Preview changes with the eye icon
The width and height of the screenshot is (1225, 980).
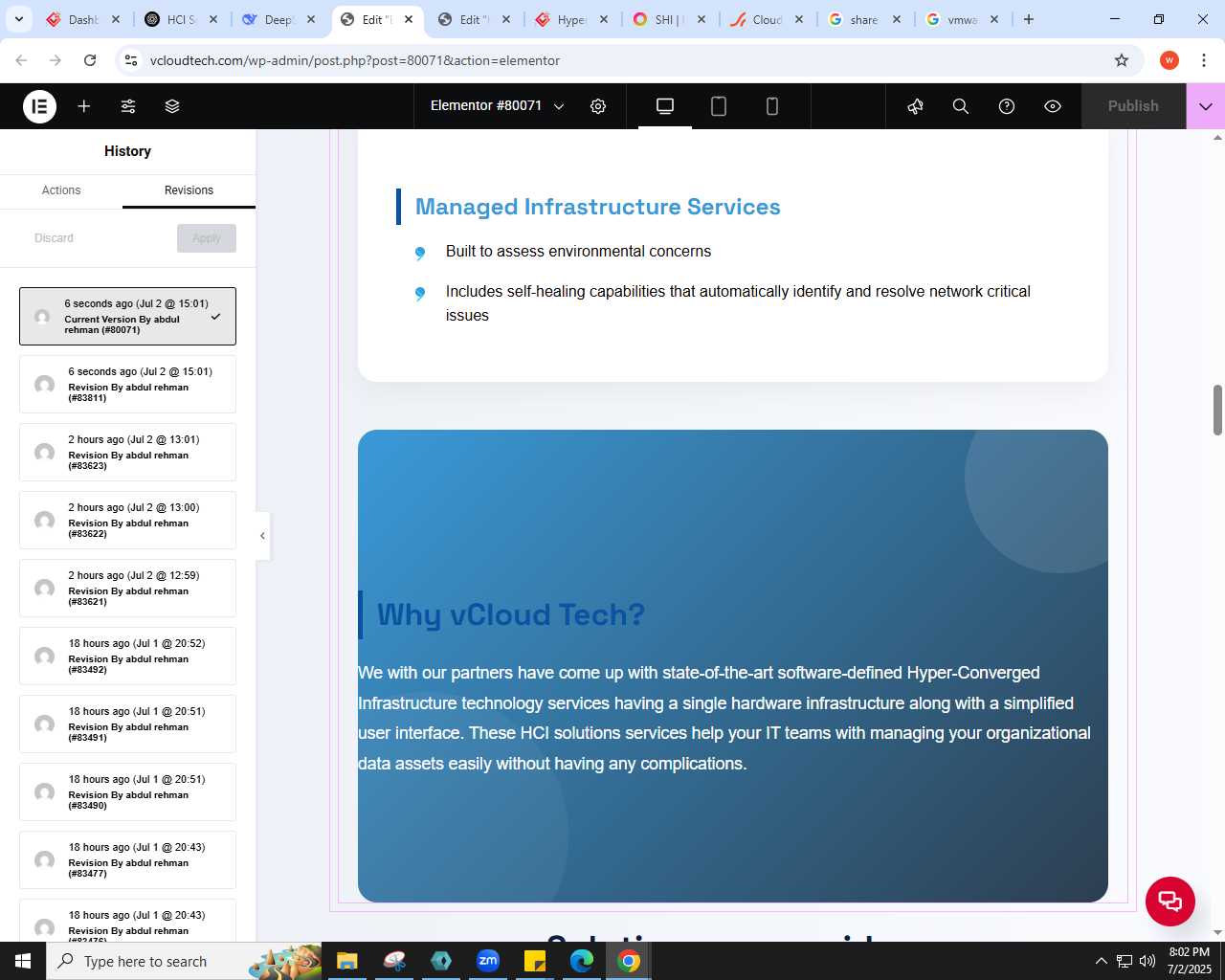point(1053,106)
